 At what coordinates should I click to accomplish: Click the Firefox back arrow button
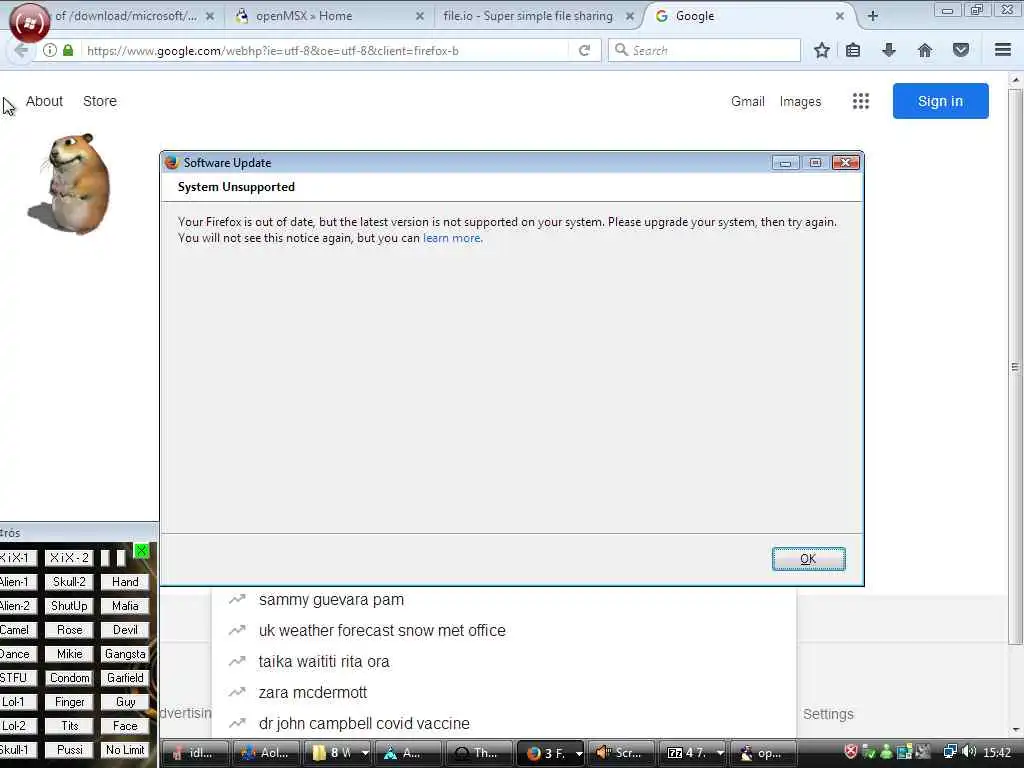pyautogui.click(x=20, y=50)
